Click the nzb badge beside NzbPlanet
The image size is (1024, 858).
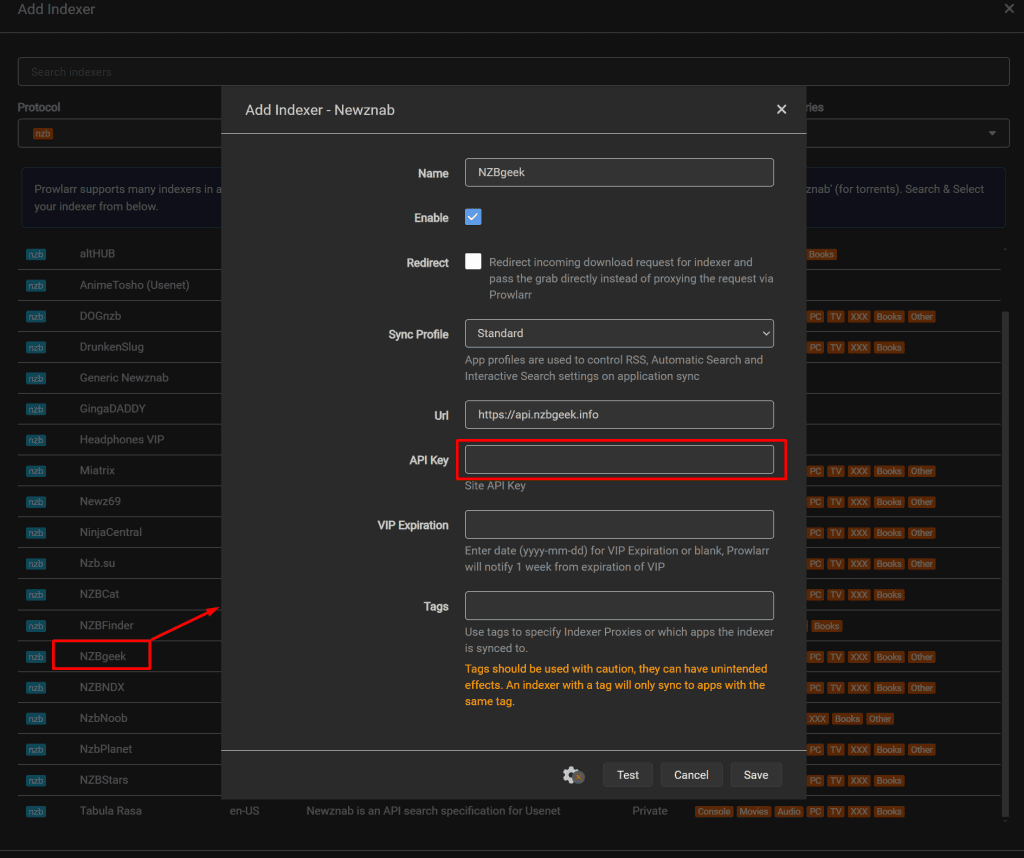coord(36,749)
